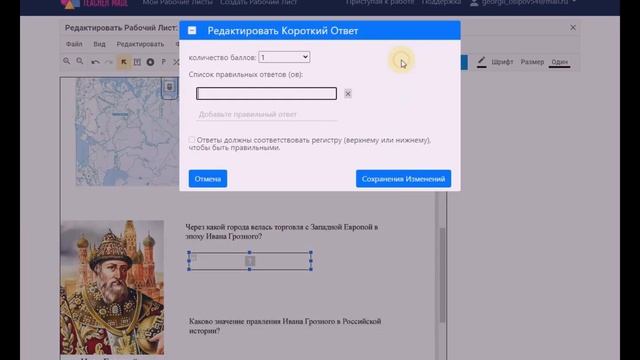The width and height of the screenshot is (640, 360).
Task: Open the Вид menu
Action: tap(99, 44)
